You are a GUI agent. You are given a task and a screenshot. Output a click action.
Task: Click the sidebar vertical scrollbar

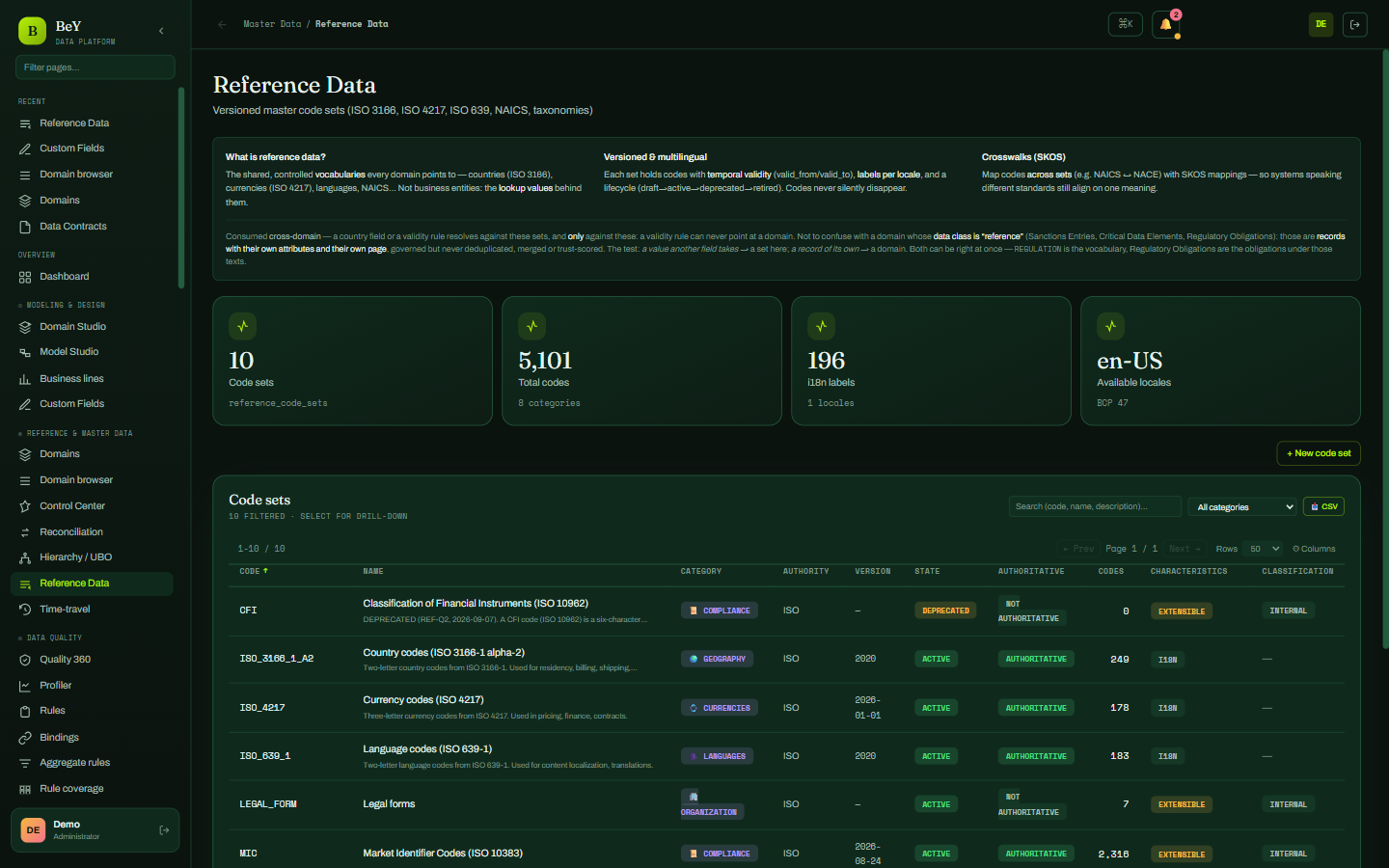click(x=180, y=188)
